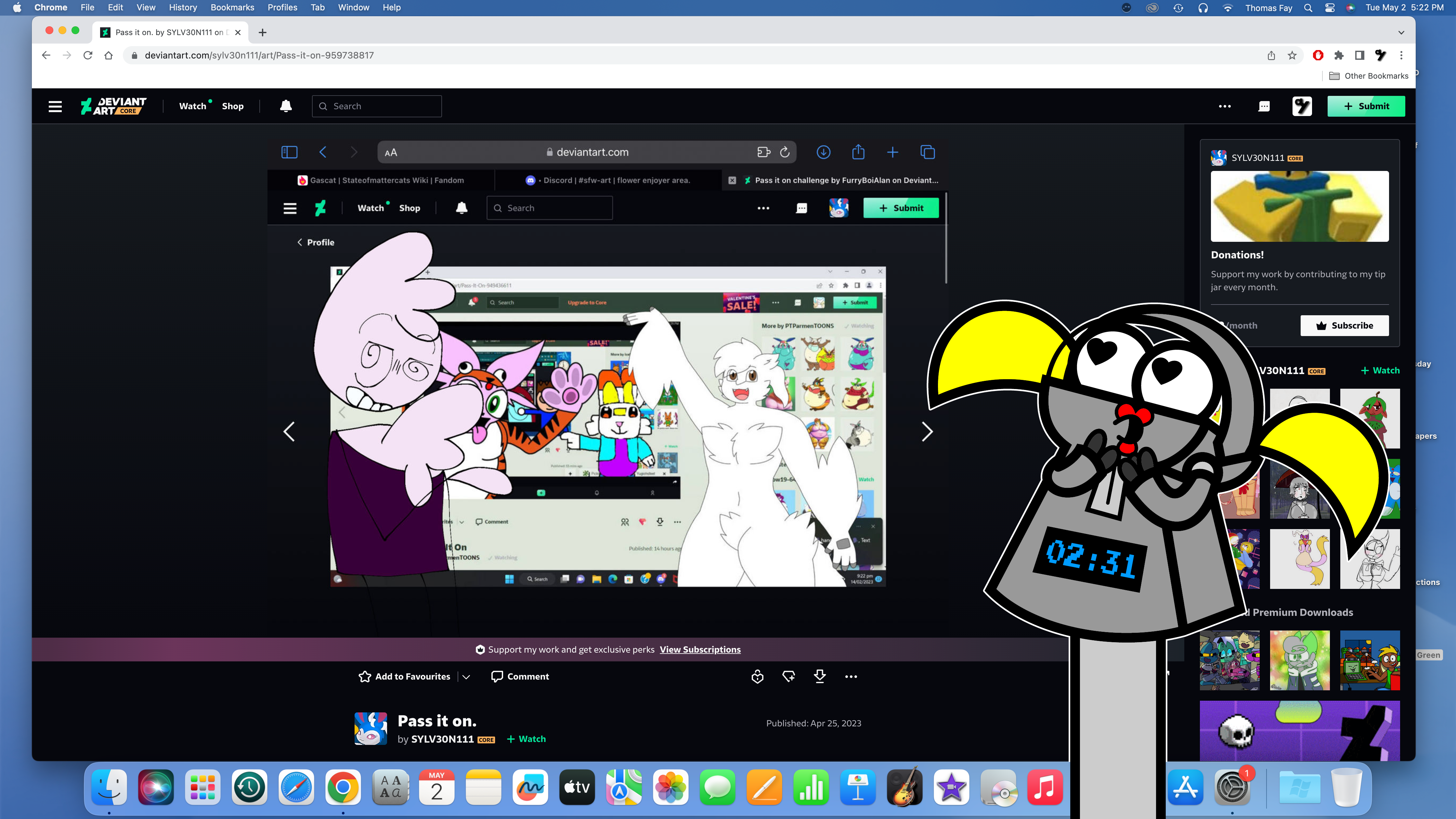The image size is (1456, 819).
Task: Open the purple skull banner thumbnail
Action: (1299, 731)
